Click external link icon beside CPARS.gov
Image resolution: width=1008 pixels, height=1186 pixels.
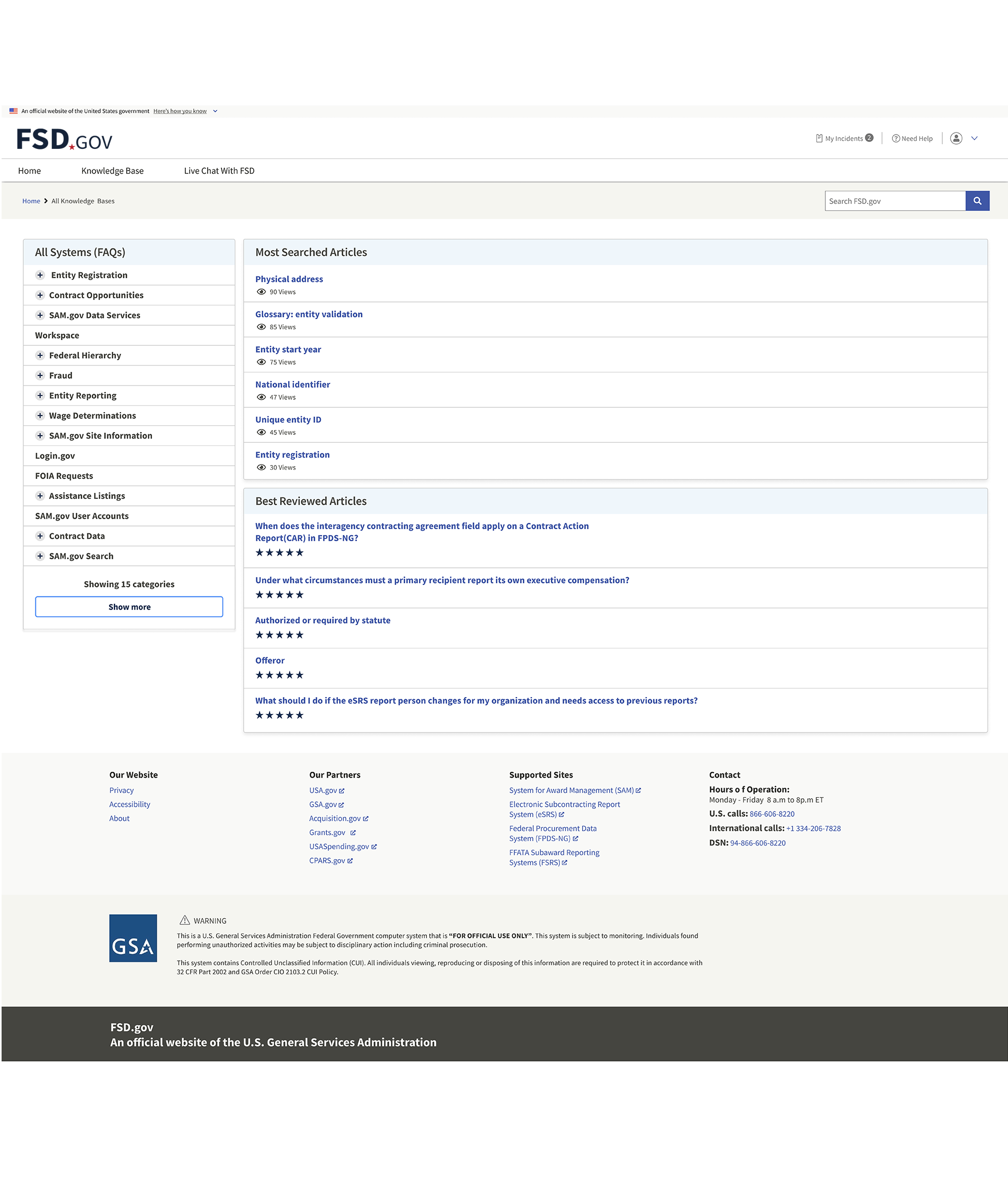(350, 861)
